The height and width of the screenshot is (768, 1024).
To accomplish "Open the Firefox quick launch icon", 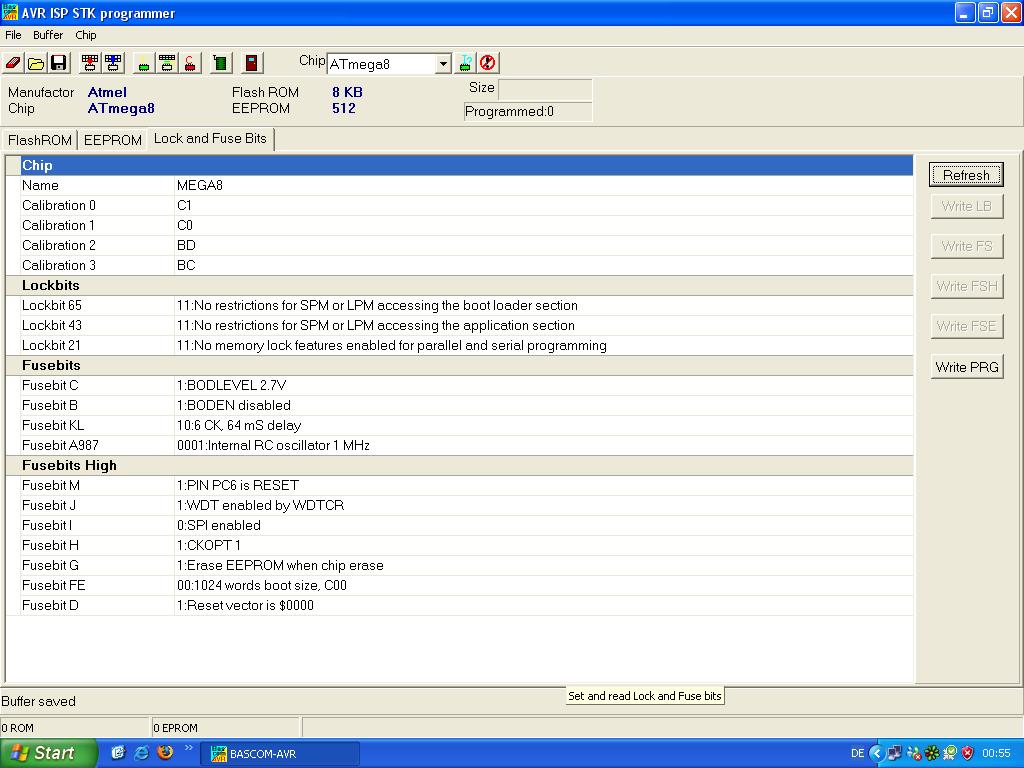I will point(165,752).
